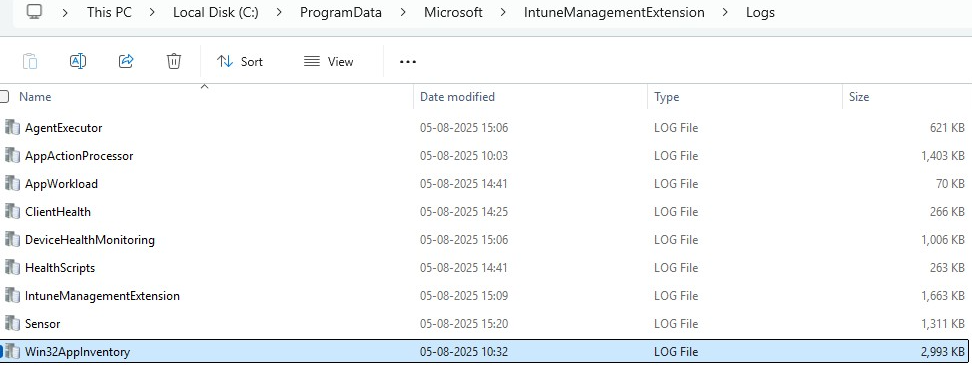Image resolution: width=972 pixels, height=367 pixels.
Task: Click the 1,403 KB size value
Action: (x=942, y=156)
